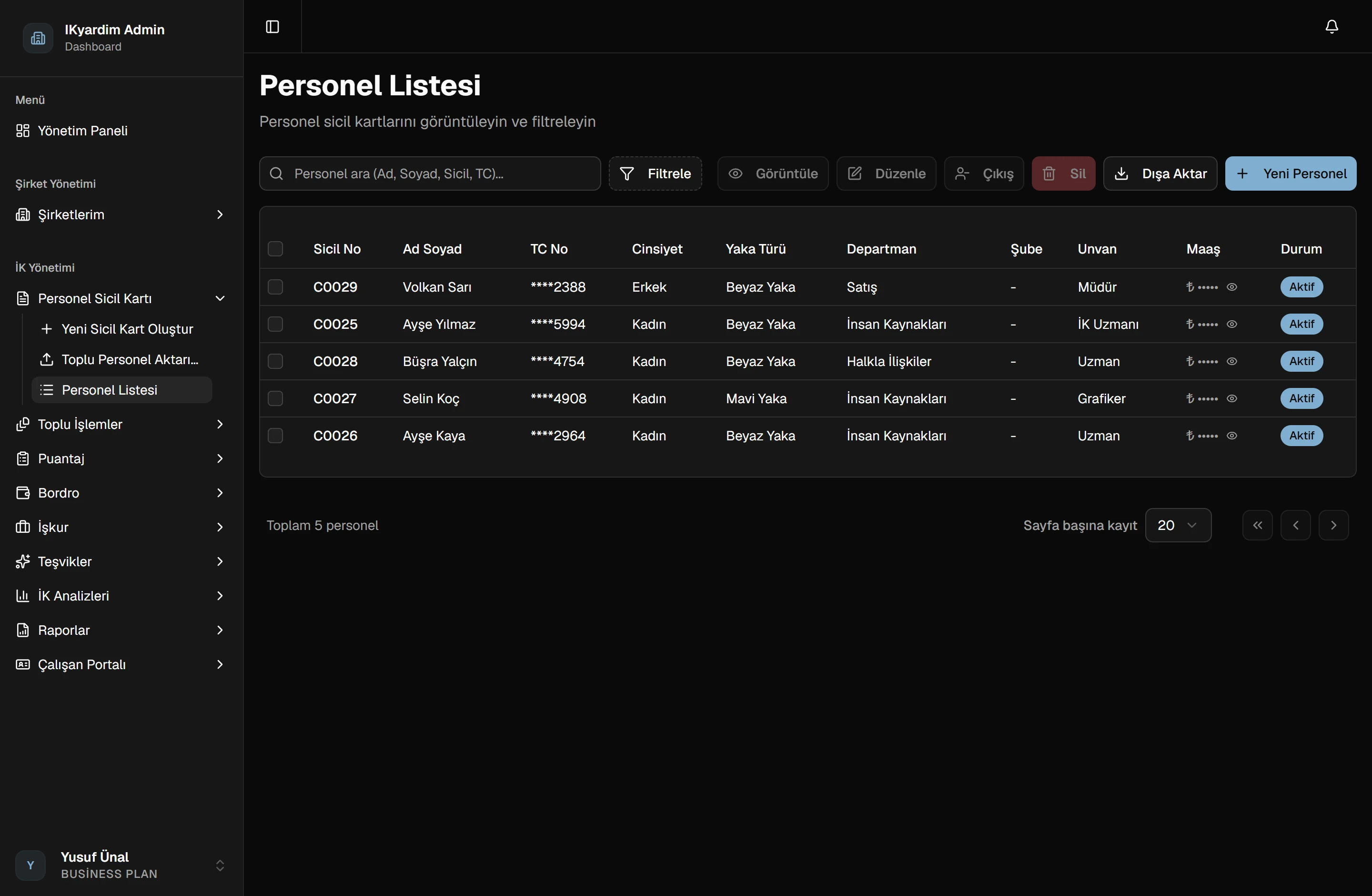Click the İşkur briefcase icon
This screenshot has height=896, width=1372.
(22, 528)
